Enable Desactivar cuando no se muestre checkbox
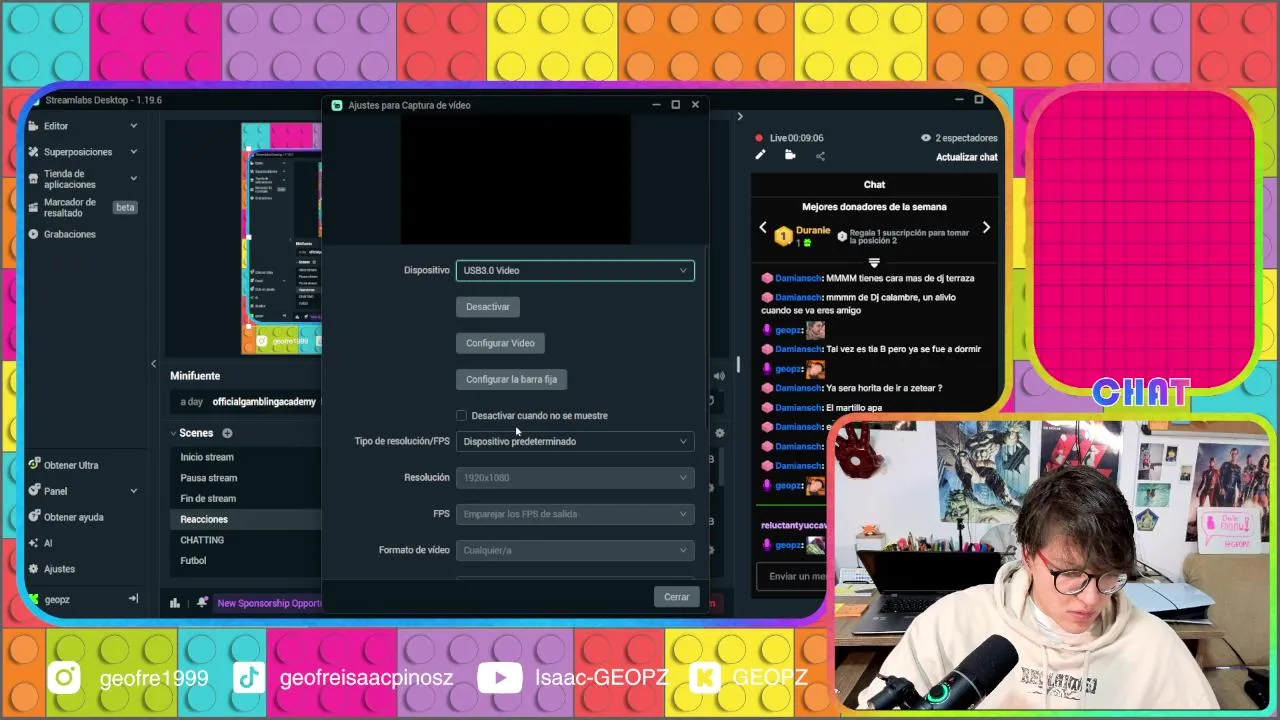The height and width of the screenshot is (720, 1280). [x=461, y=416]
